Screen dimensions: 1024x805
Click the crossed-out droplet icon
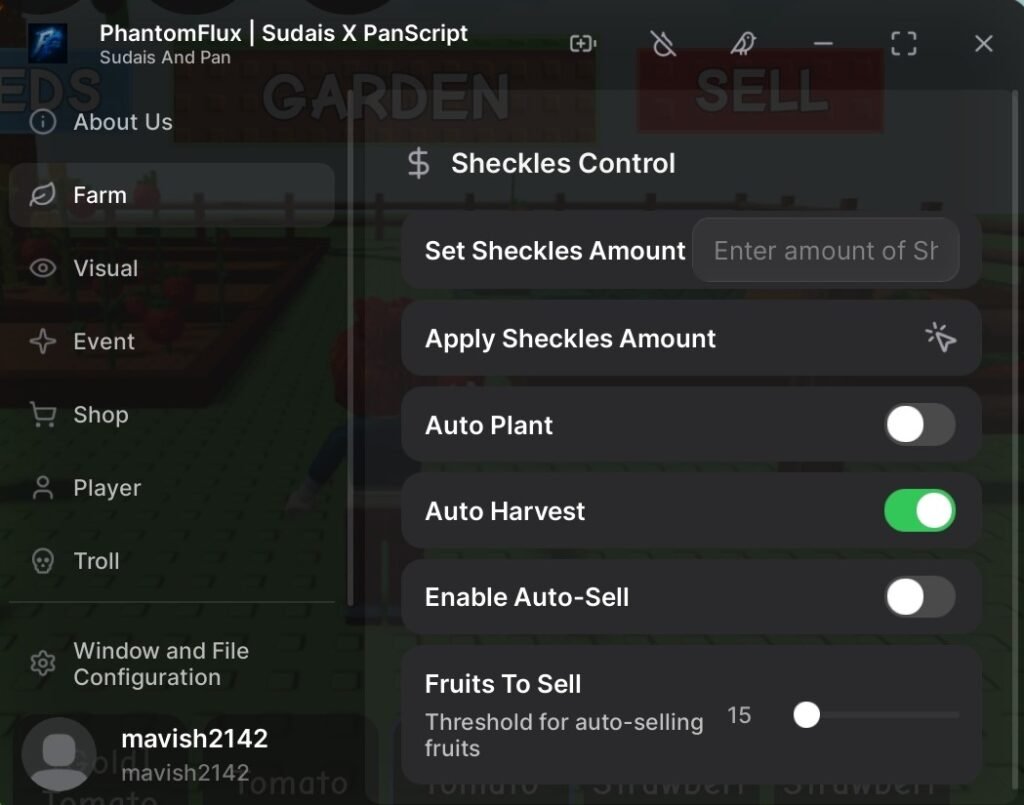pos(663,43)
